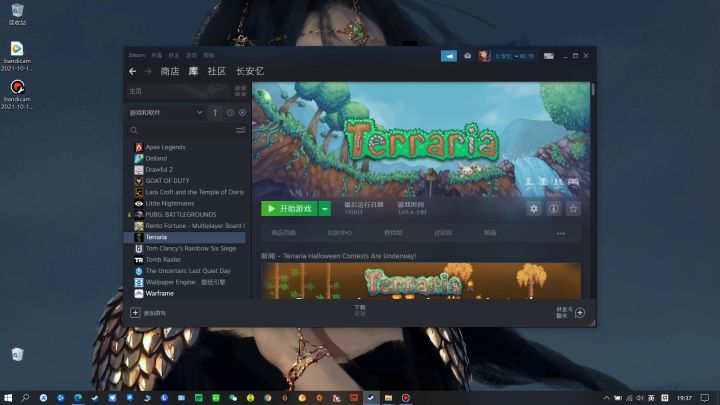The width and height of the screenshot is (720, 405).
Task: Open the fifth tab in the game links bar
Action: [x=490, y=233]
